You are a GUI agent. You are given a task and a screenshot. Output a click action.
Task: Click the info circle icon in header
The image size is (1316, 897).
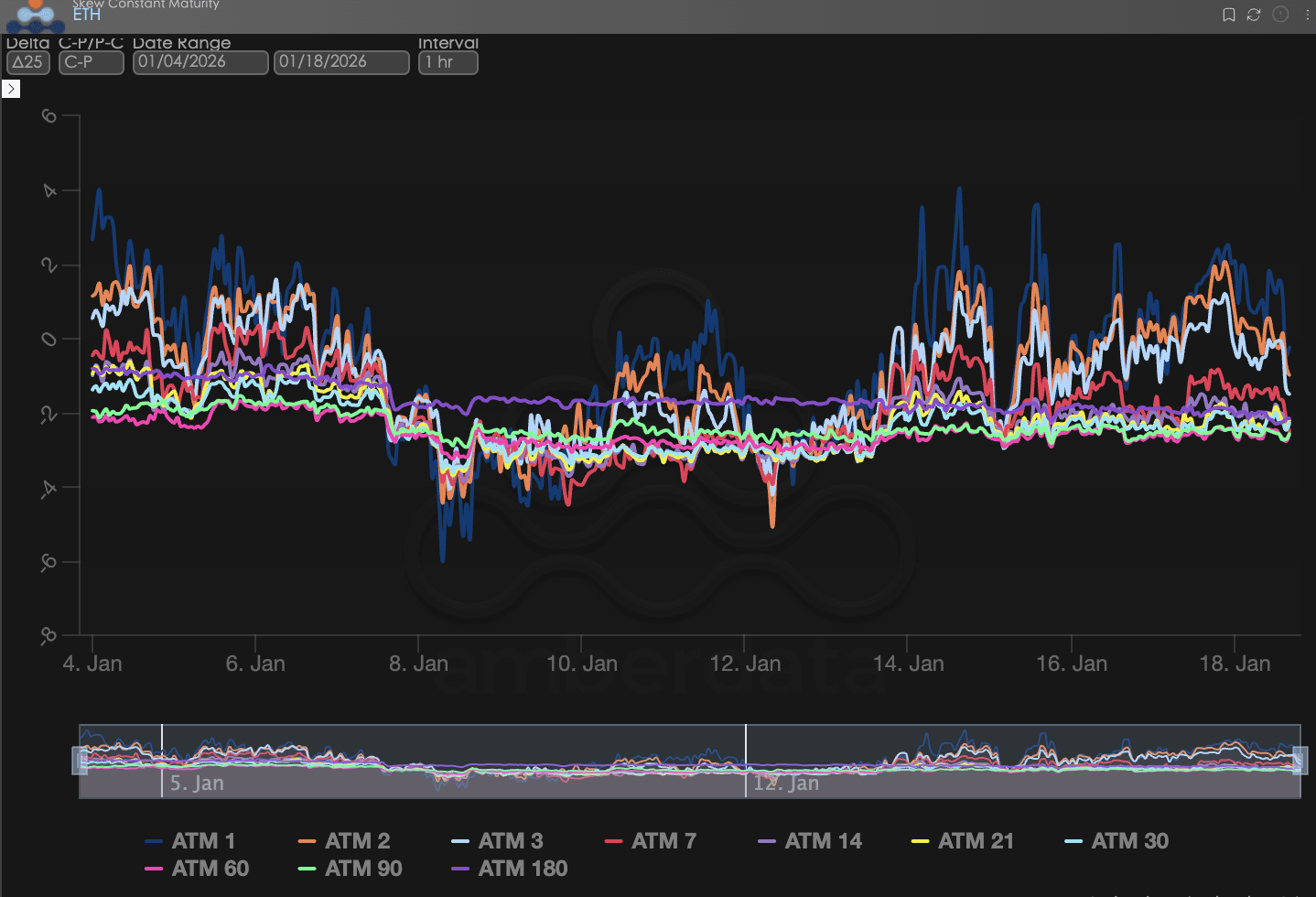click(x=1280, y=15)
